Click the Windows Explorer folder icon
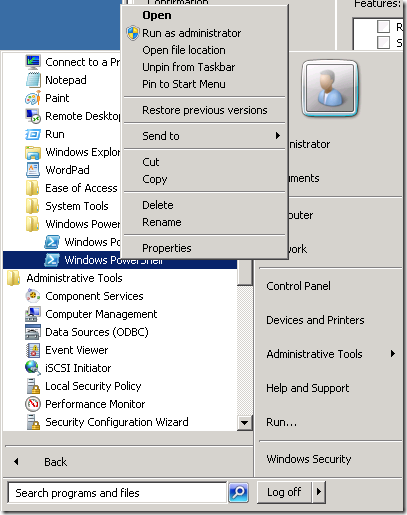Image resolution: width=407 pixels, height=515 pixels. [33, 152]
